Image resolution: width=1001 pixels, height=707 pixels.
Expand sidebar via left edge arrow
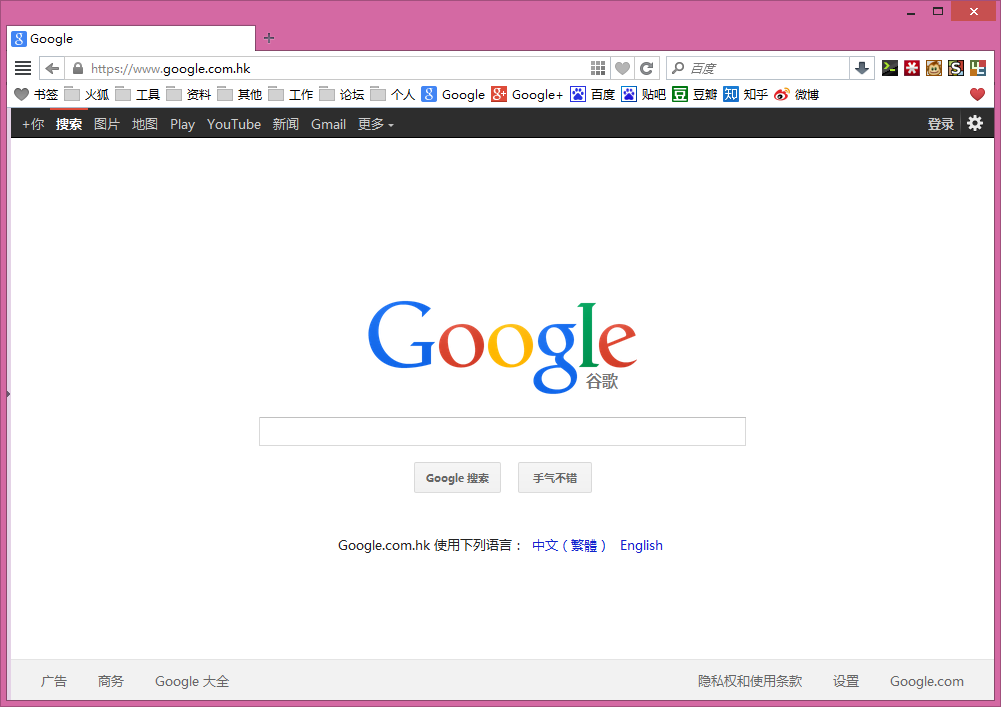point(8,394)
